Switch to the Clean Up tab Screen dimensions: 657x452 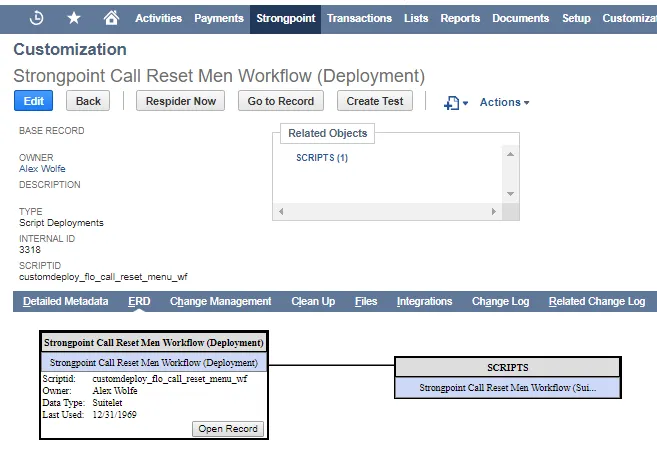point(313,302)
